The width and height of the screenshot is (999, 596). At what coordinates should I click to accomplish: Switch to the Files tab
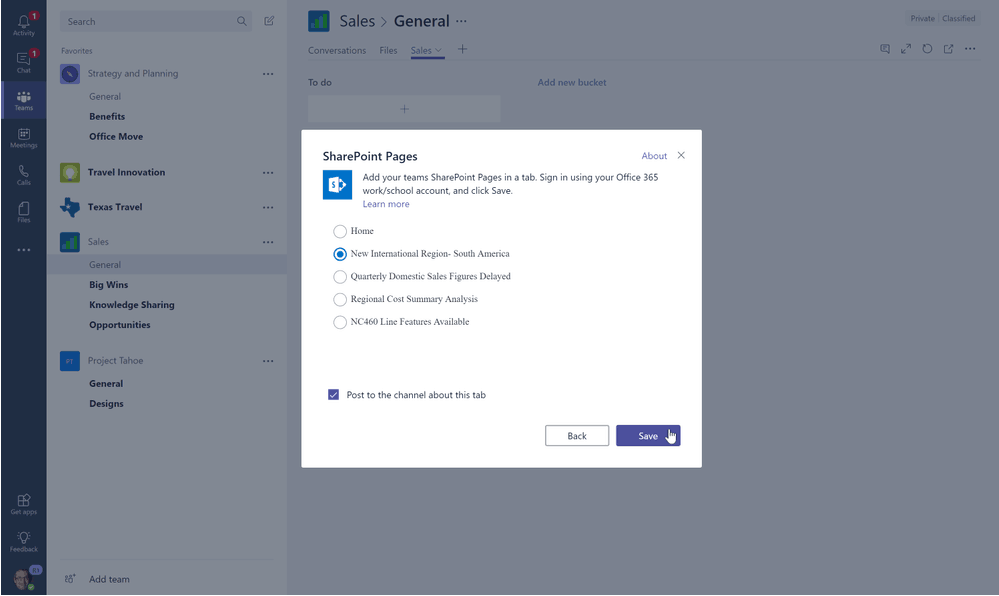388,50
